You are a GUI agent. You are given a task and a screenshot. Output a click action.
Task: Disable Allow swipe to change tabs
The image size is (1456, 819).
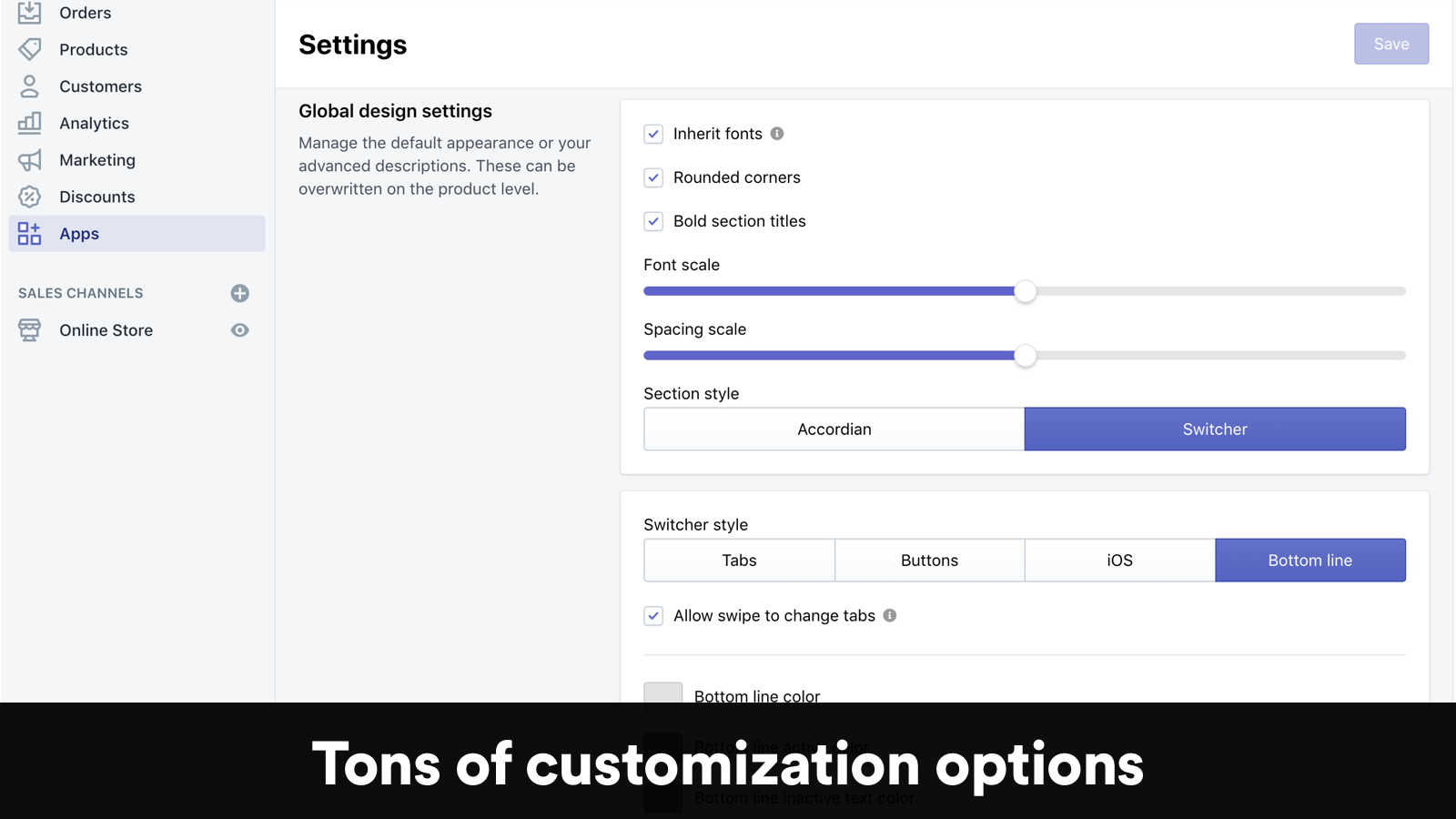coord(653,616)
